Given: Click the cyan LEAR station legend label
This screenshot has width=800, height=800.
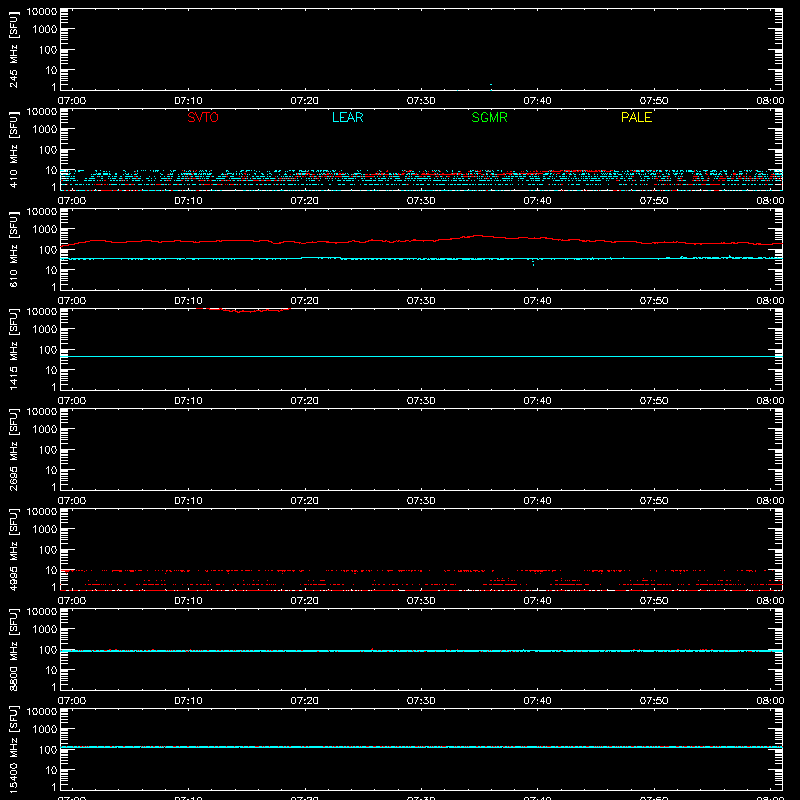Looking at the screenshot, I should [347, 117].
